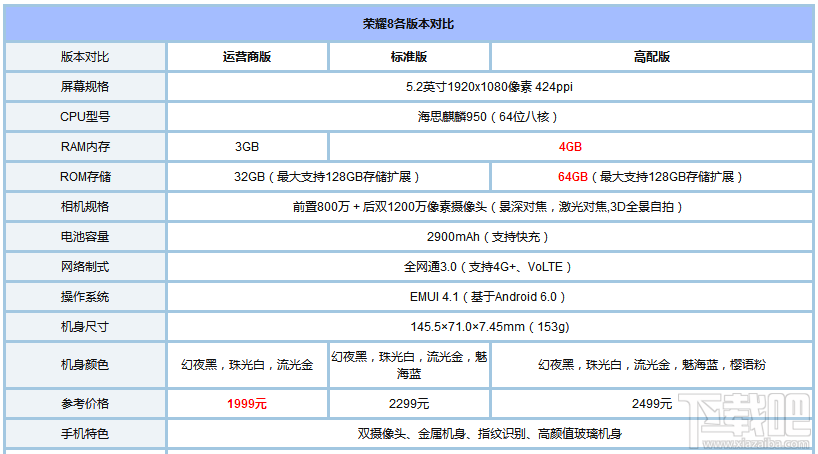The width and height of the screenshot is (818, 454).
Task: Click the 145.5×71.0×7.45mm (153g) cell
Action: click(489, 327)
